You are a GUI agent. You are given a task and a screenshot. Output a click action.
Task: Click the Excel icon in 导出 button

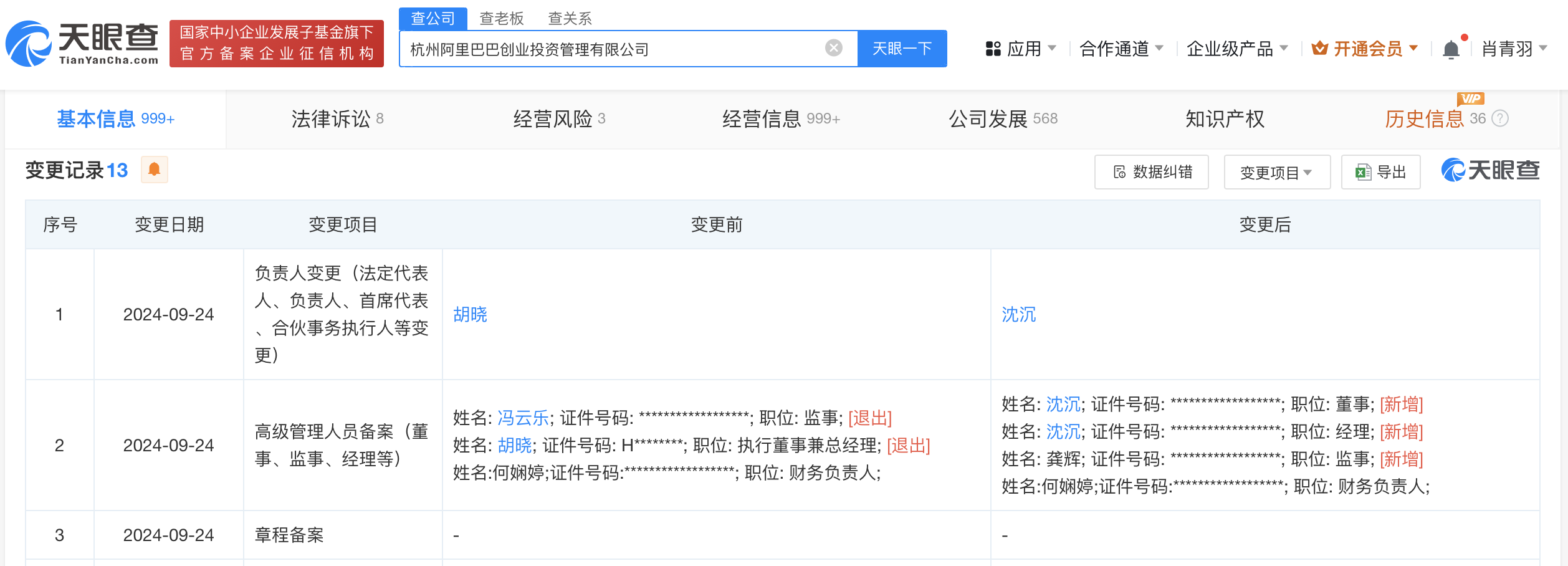pyautogui.click(x=1363, y=172)
